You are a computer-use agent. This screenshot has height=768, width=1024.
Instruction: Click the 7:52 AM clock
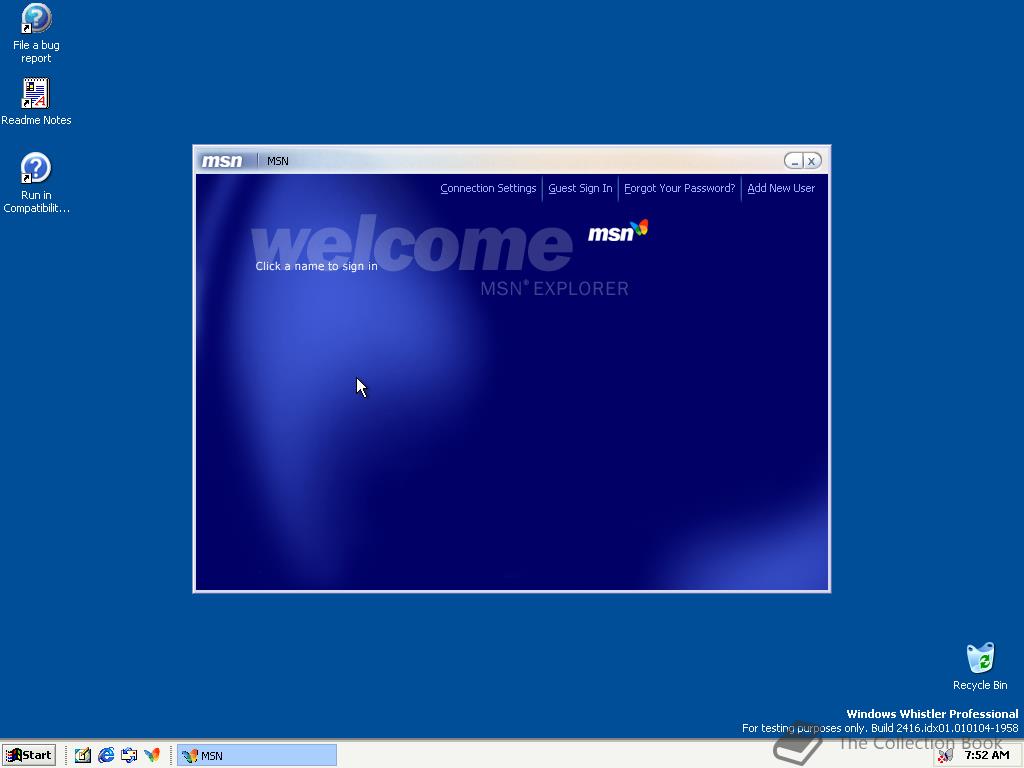coord(987,755)
